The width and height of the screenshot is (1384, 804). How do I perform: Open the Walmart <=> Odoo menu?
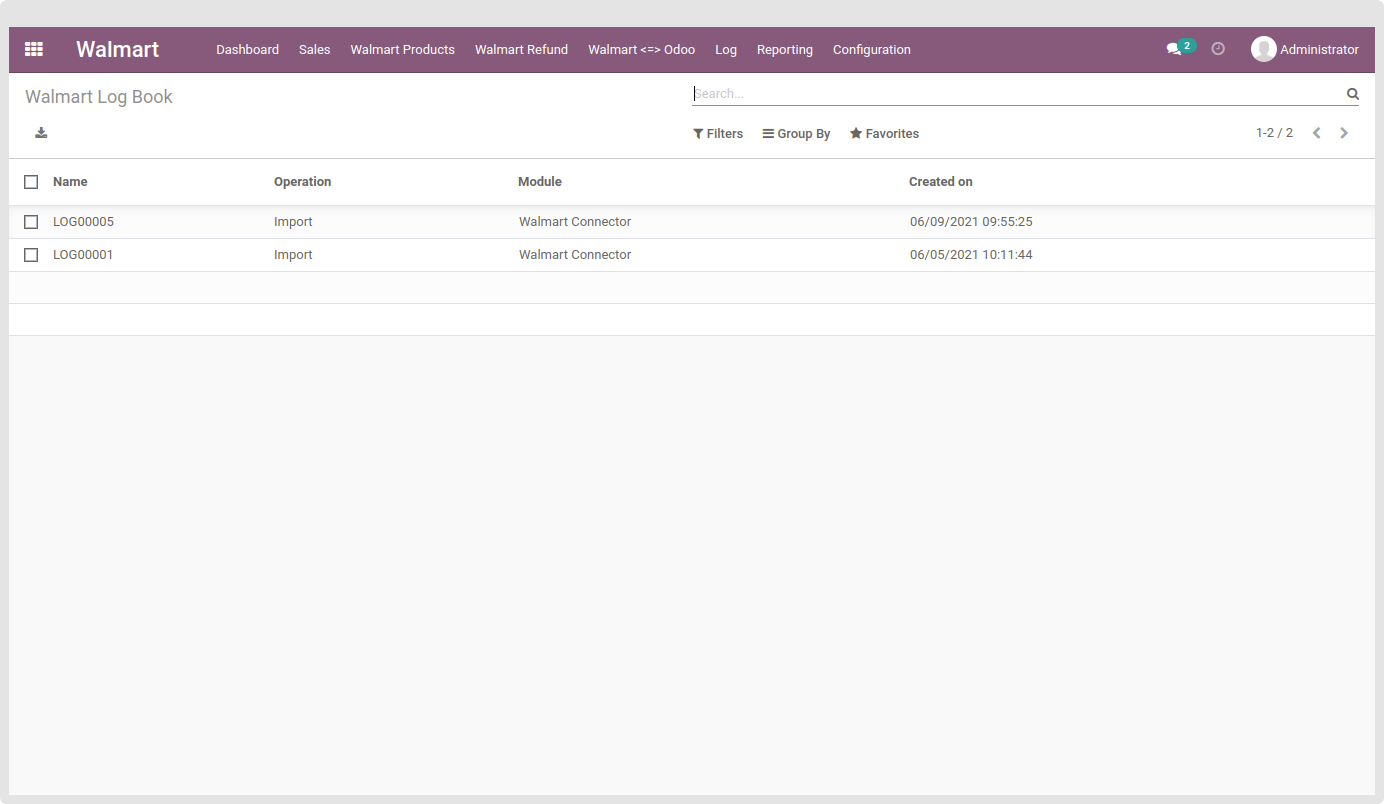pos(641,50)
